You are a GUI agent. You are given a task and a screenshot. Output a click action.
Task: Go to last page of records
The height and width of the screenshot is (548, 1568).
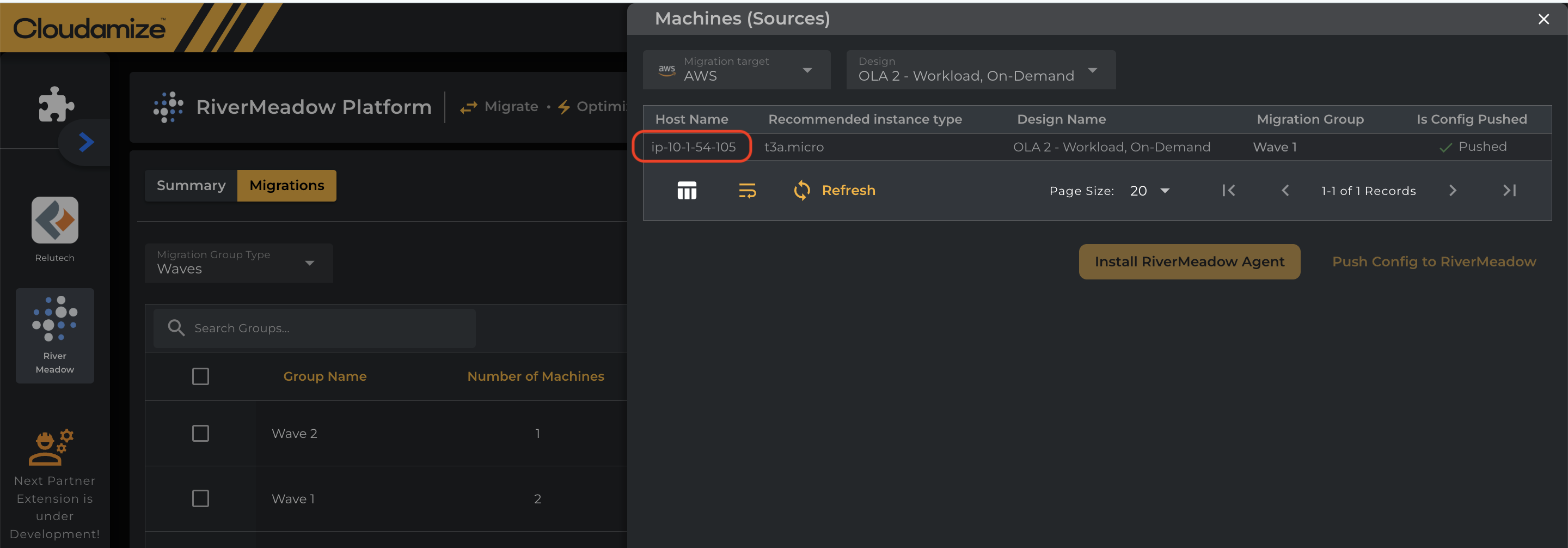tap(1509, 191)
